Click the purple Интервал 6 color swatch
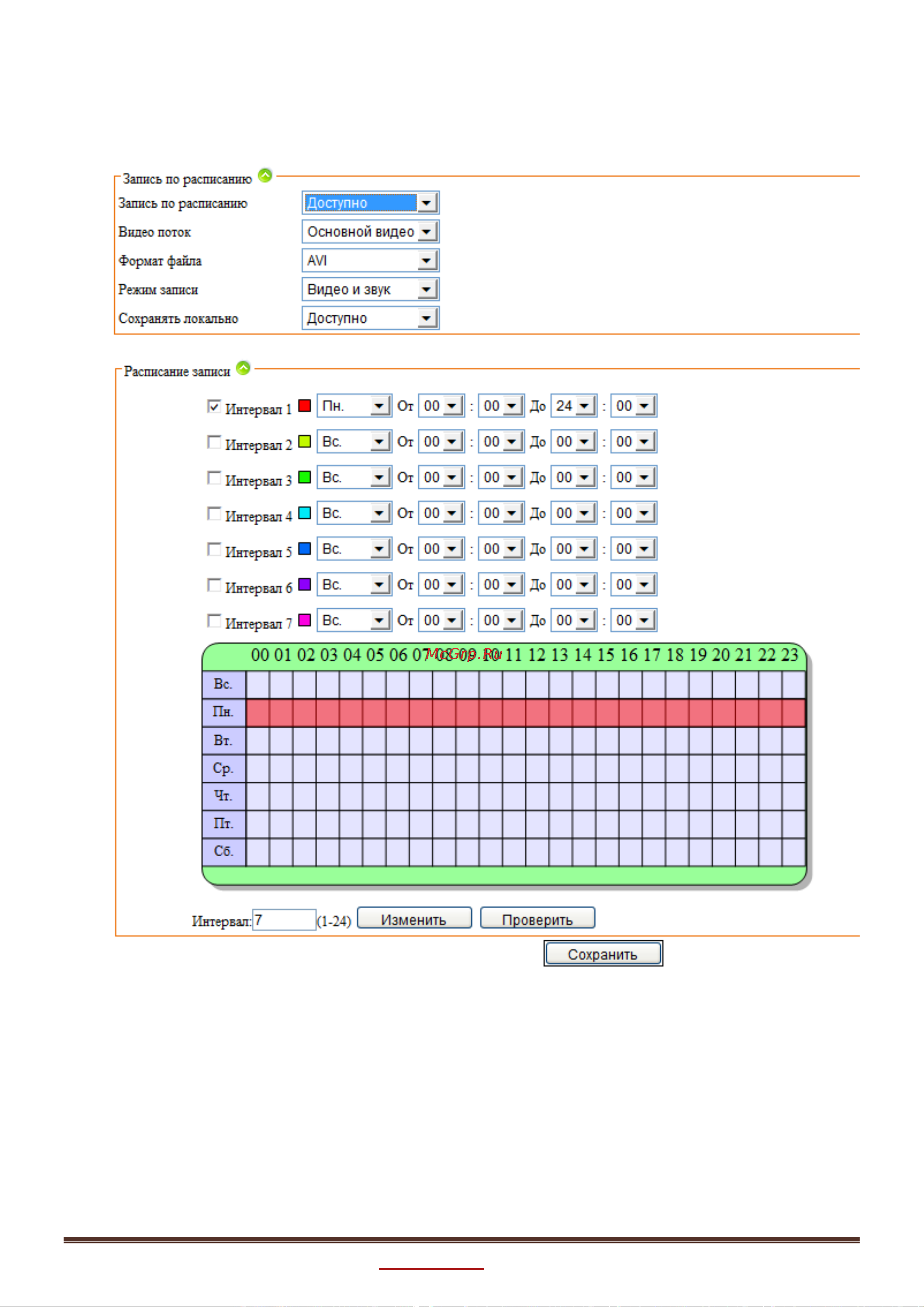Screen dimensions: 924x1307 point(305,585)
